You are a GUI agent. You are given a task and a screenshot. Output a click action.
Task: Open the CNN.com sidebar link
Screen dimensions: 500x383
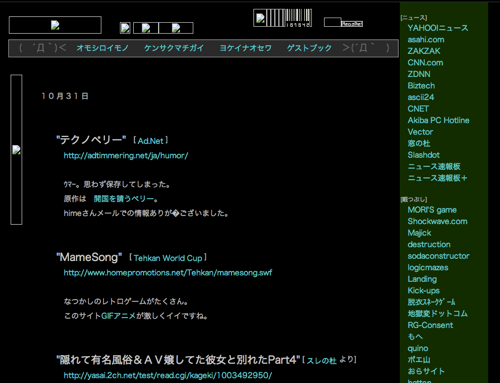pos(425,63)
